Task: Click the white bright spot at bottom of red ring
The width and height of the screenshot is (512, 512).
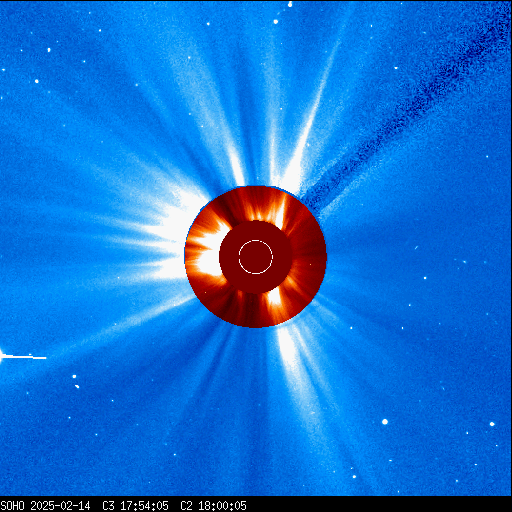Action: 275,297
